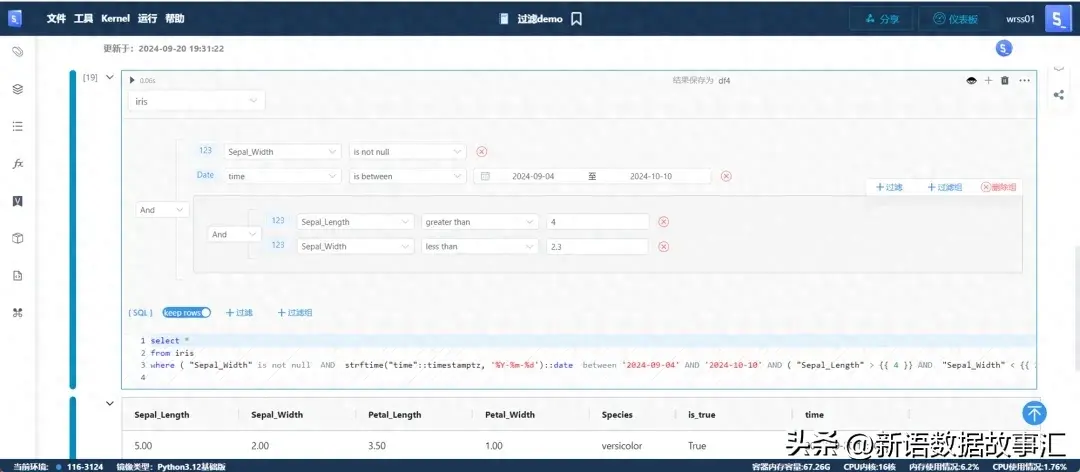Open the cell's three-dot more menu
The image size is (1080, 472).
coord(1025,81)
